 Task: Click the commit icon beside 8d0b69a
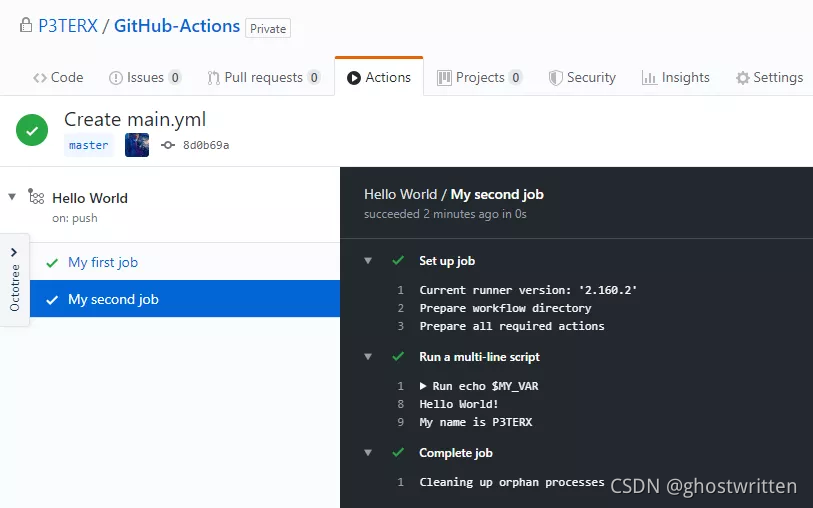[167, 145]
